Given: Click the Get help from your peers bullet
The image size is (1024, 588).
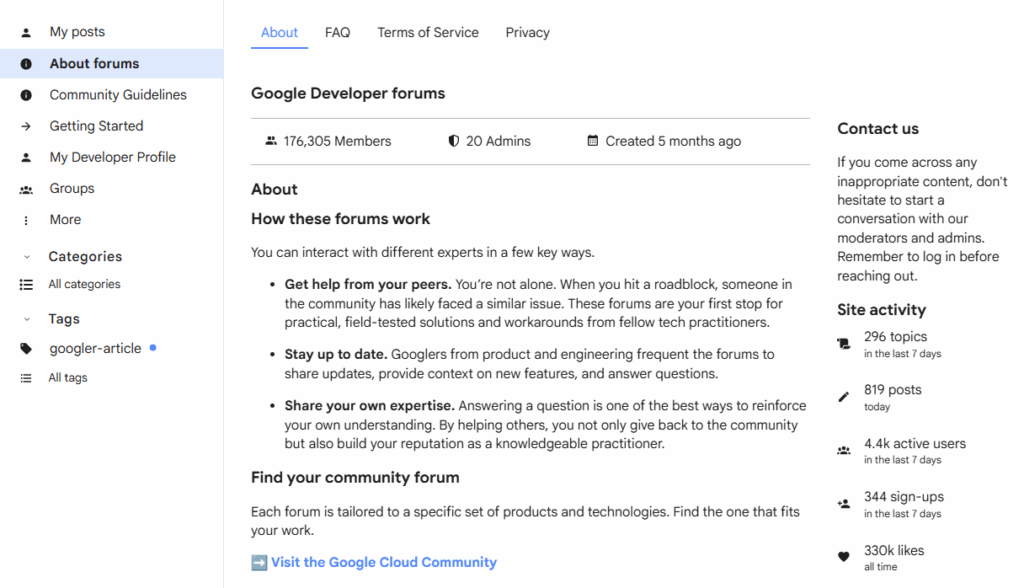Looking at the screenshot, I should tap(538, 303).
